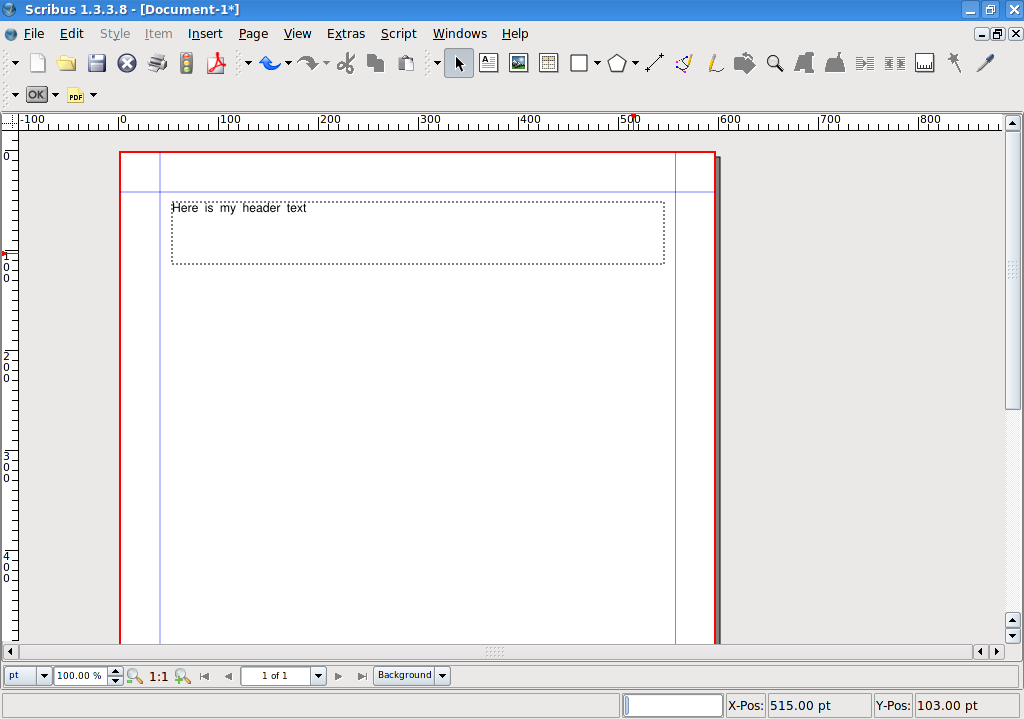Activate the Bezier Curve tool
The width and height of the screenshot is (1024, 719).
[x=684, y=63]
